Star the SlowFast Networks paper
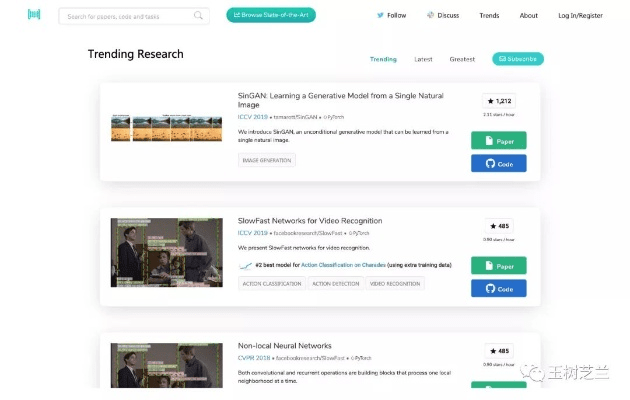Viewport: 630px width, 400px height. 498,226
